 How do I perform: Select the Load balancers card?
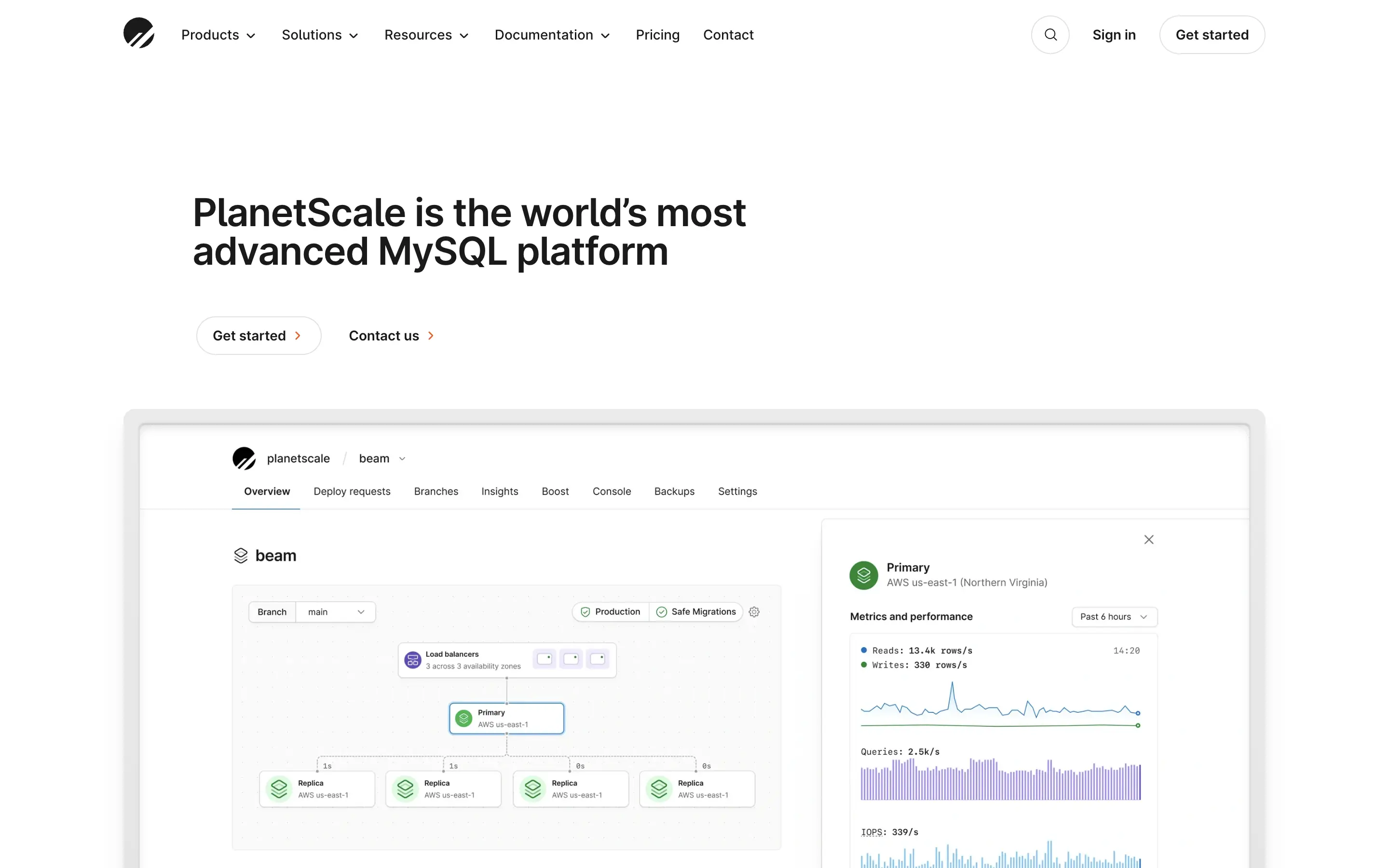pyautogui.click(x=507, y=660)
